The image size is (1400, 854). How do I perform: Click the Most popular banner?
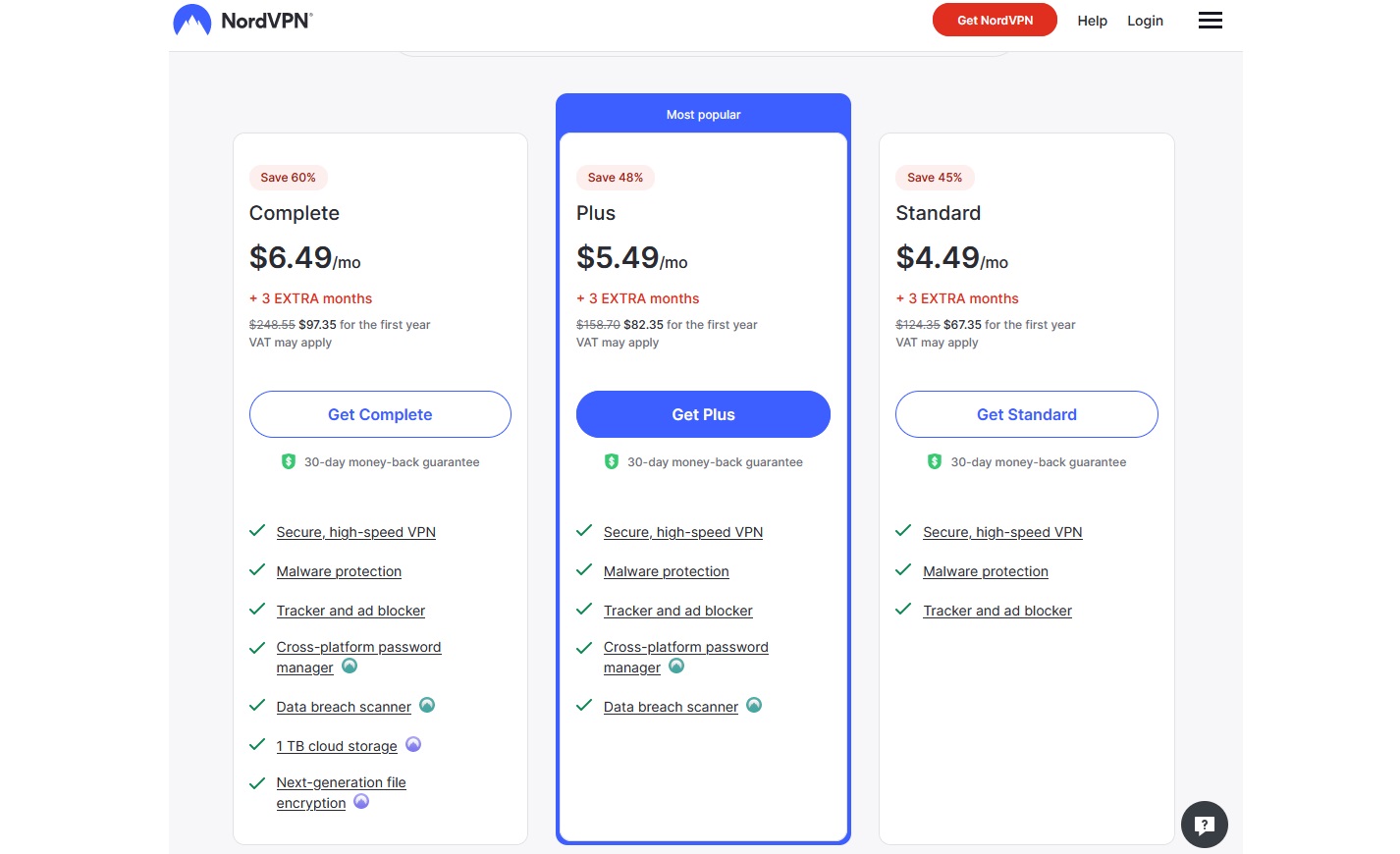click(x=703, y=114)
